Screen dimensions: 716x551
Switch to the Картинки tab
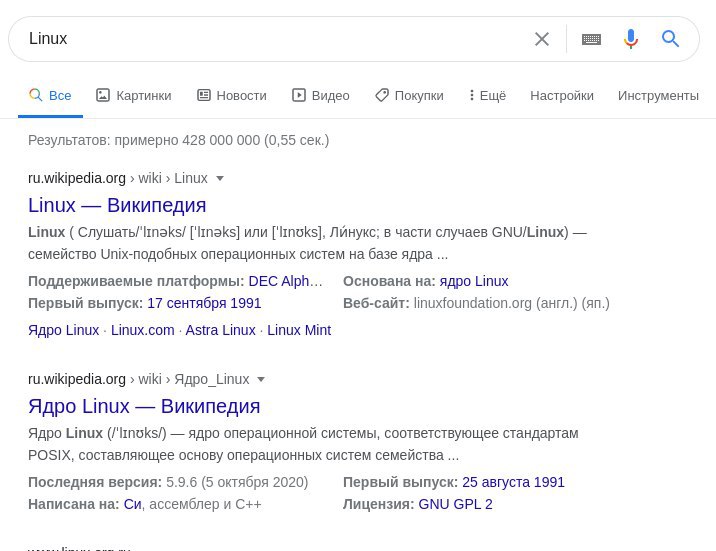click(134, 95)
